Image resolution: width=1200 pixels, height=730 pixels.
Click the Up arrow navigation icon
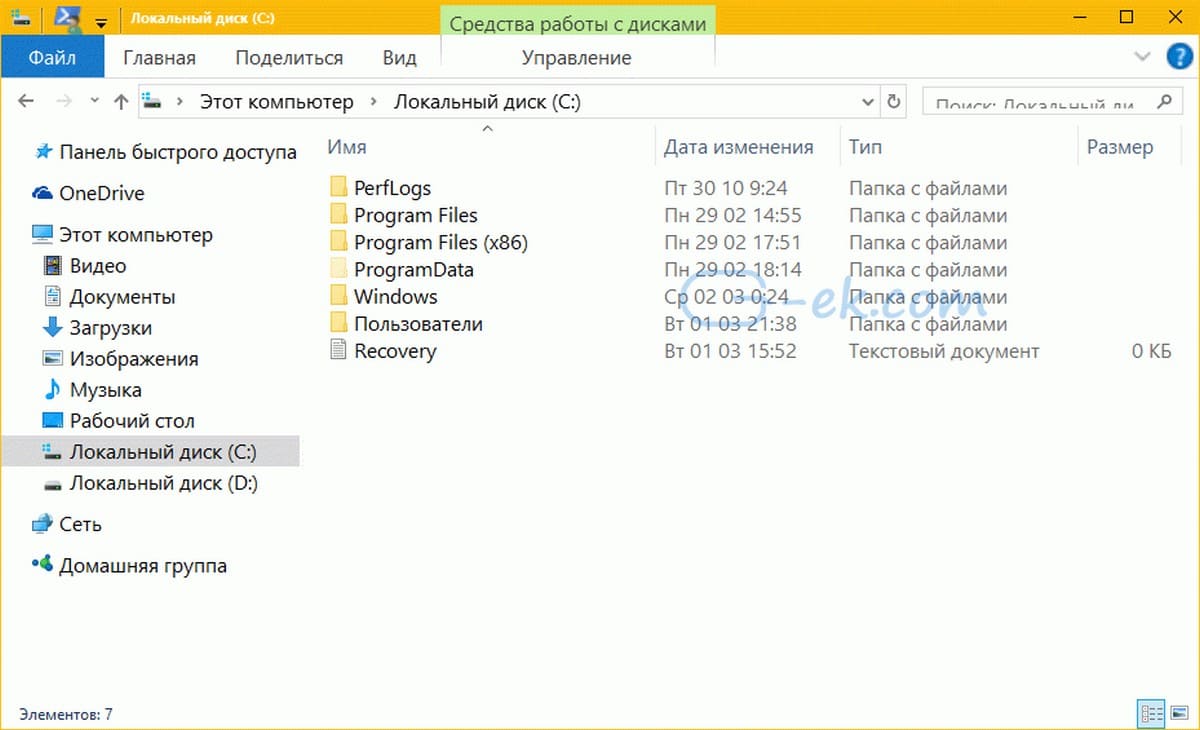click(121, 102)
